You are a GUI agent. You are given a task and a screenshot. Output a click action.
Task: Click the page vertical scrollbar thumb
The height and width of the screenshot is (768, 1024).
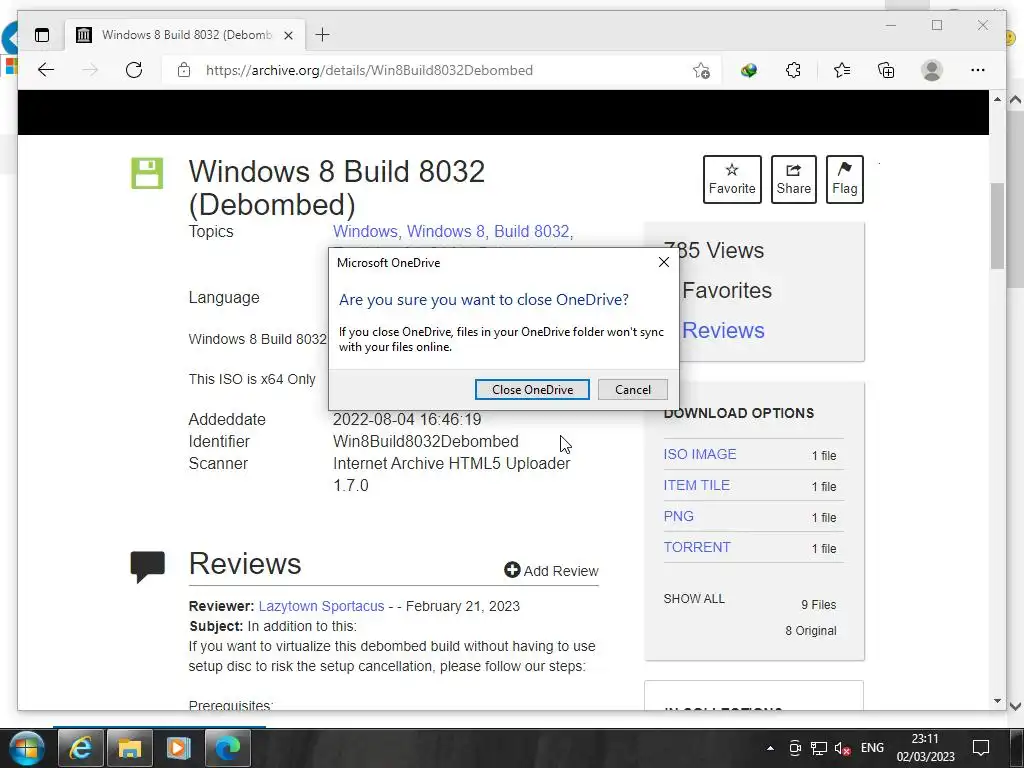pyautogui.click(x=997, y=226)
